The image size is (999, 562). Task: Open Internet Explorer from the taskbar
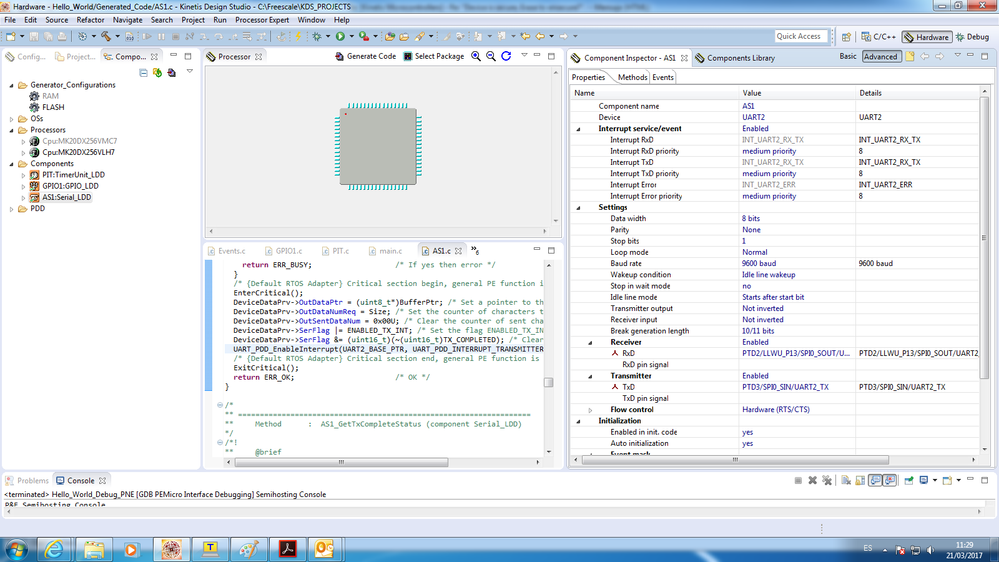(x=55, y=548)
